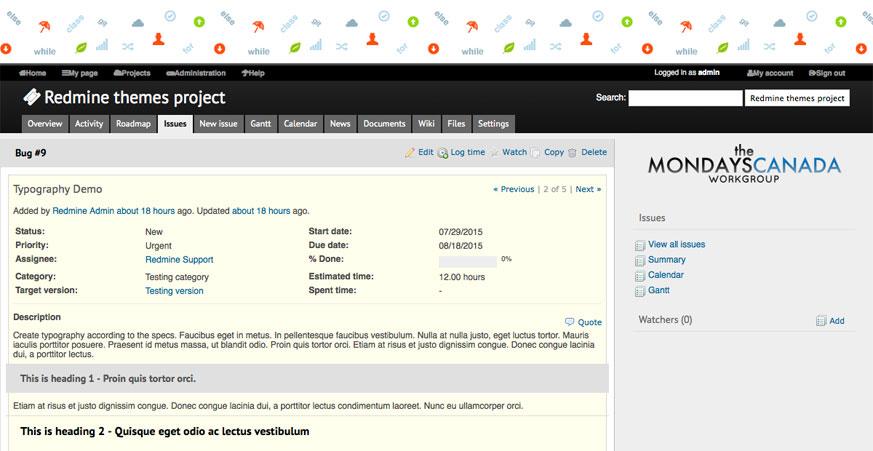Open the New issue tab
The width and height of the screenshot is (873, 451).
coord(218,124)
